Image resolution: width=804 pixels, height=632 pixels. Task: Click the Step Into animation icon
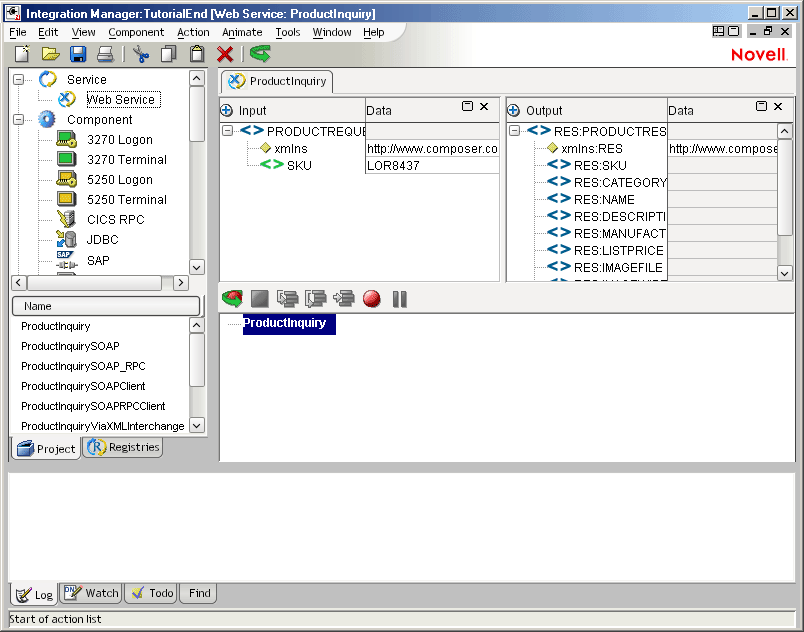click(x=287, y=298)
